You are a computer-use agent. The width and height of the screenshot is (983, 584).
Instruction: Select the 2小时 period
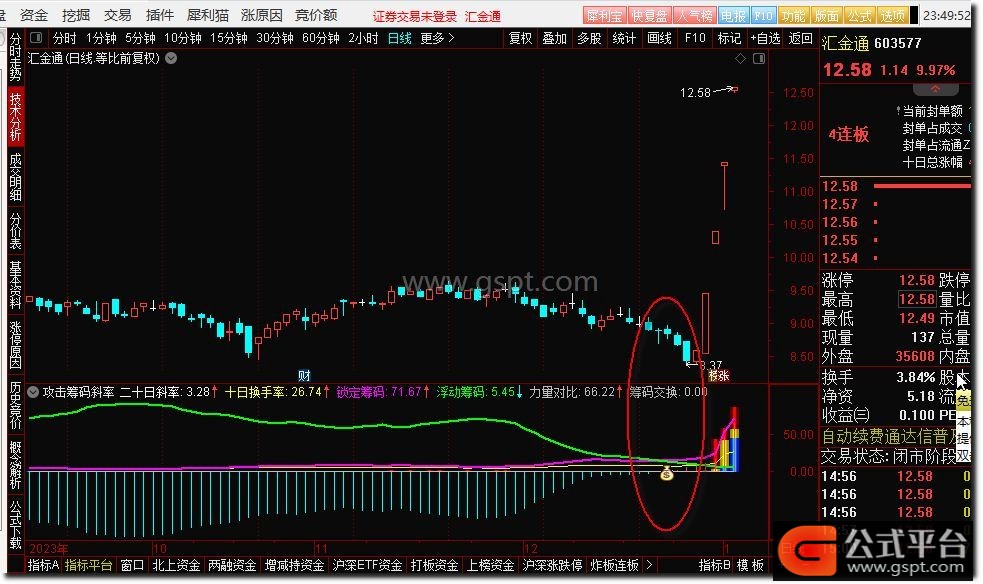click(363, 38)
